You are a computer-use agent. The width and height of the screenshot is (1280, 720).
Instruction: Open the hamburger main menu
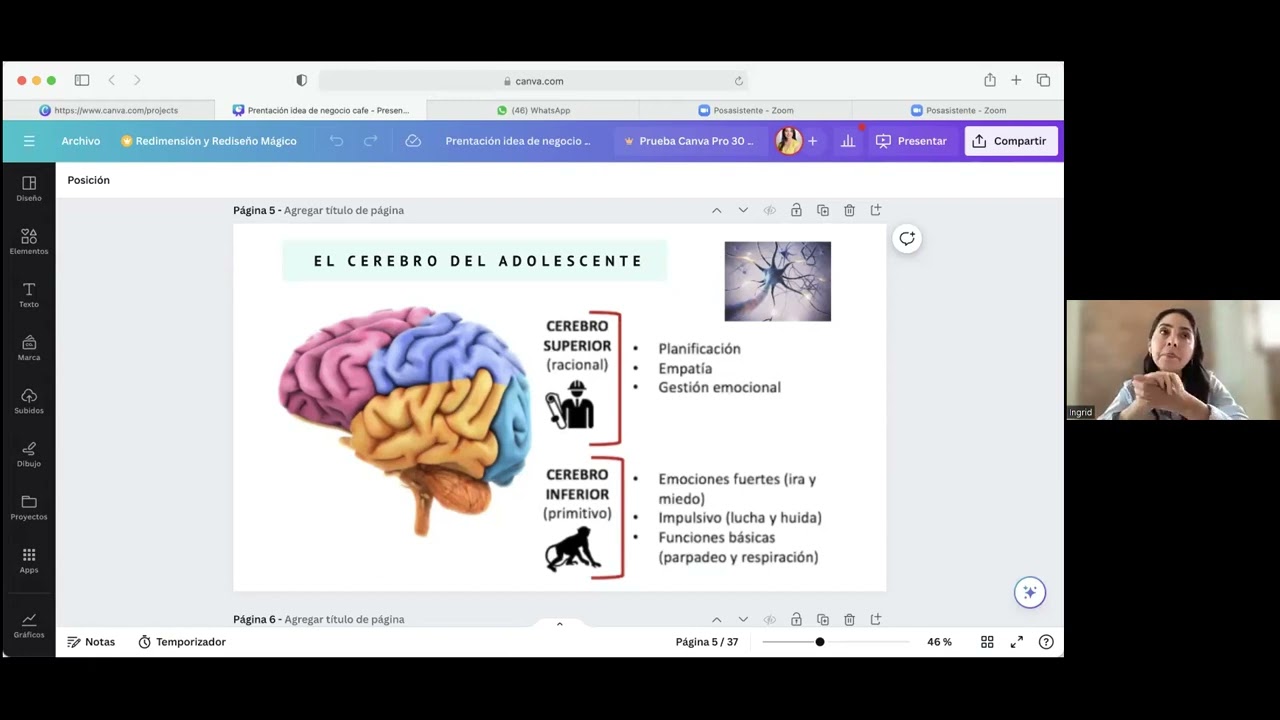click(x=29, y=141)
